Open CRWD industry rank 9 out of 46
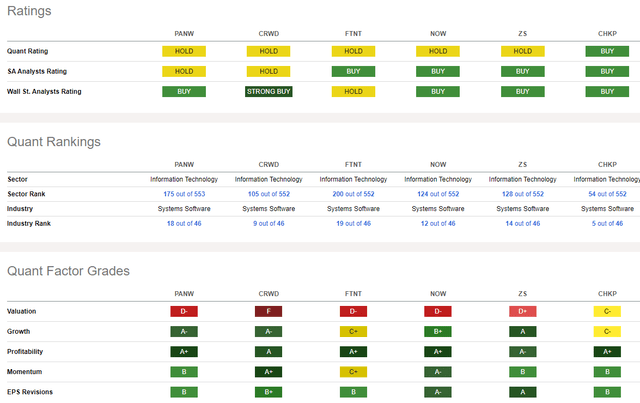This screenshot has height=403, width=640. click(269, 223)
